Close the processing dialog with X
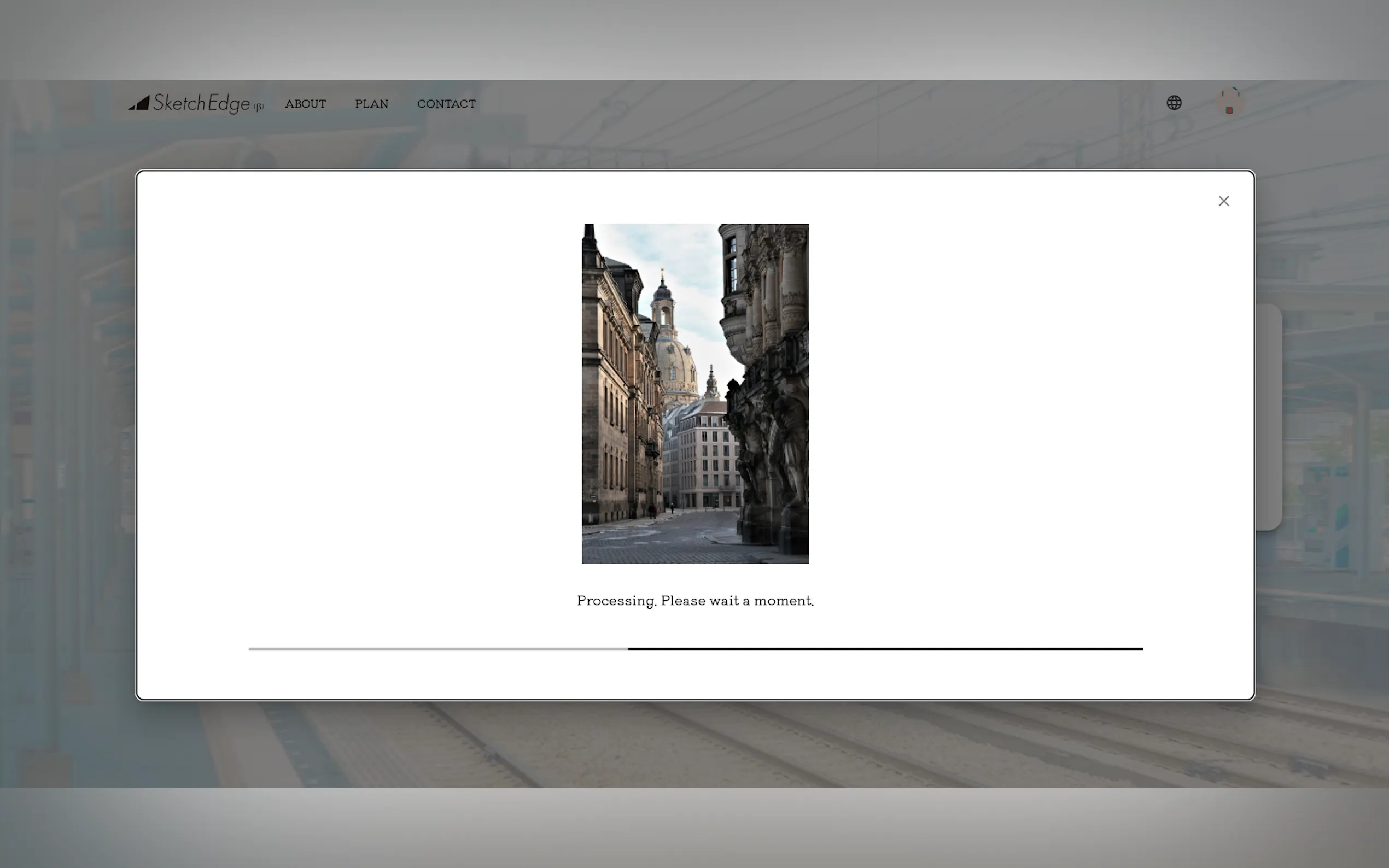Screen dimensions: 1389x868 tap(1224, 201)
